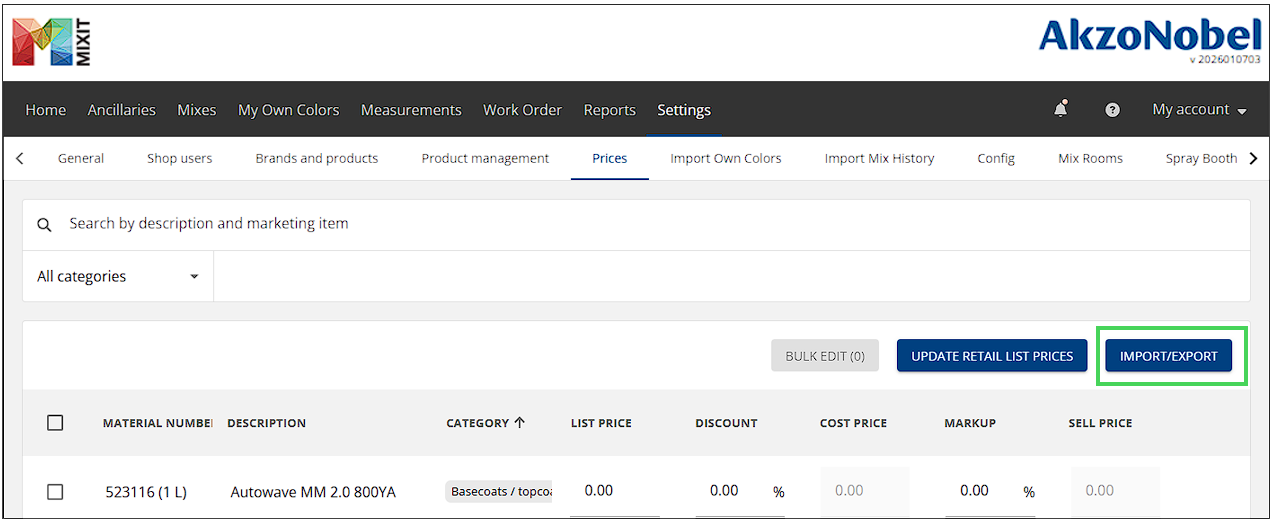Viewport: 1272px width, 524px height.
Task: Open the Import Mix History tab
Action: [x=879, y=158]
